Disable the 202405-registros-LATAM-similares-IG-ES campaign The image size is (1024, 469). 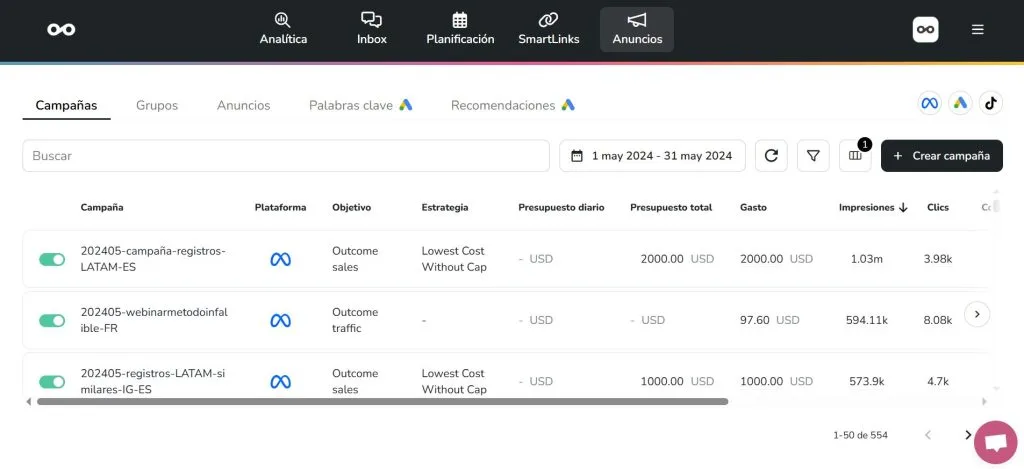(52, 382)
